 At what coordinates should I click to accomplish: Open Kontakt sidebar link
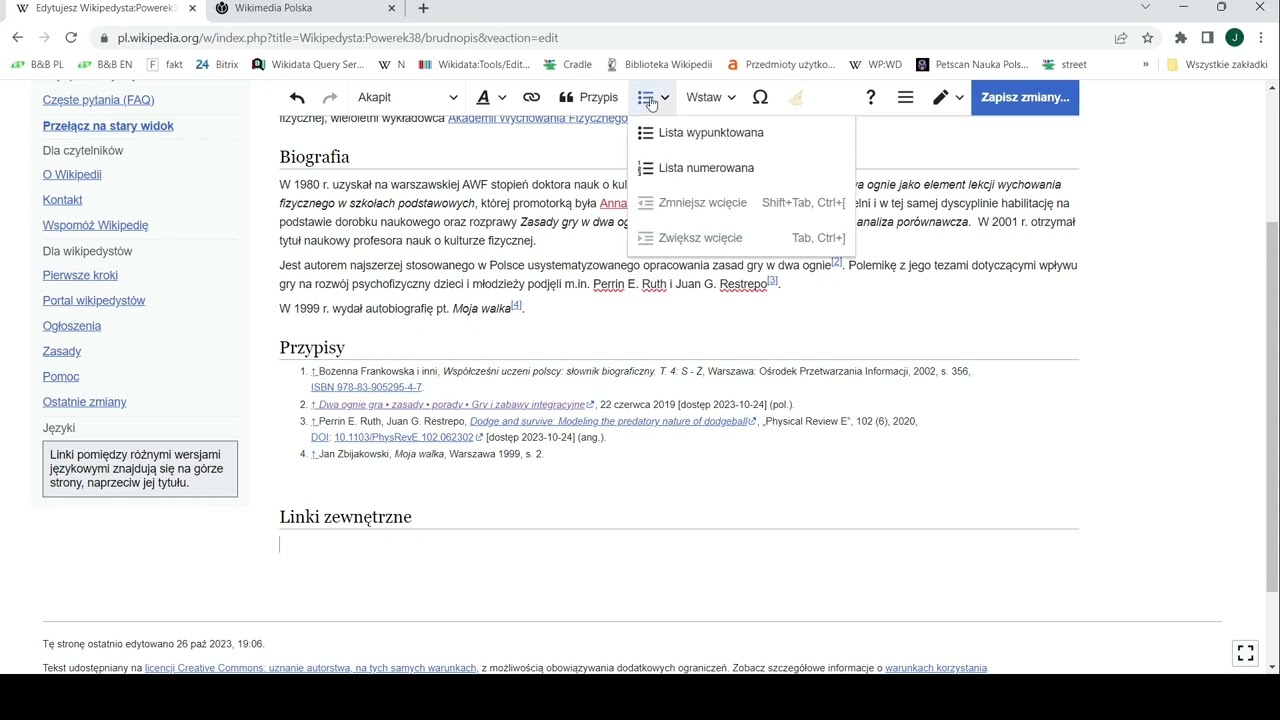point(62,200)
